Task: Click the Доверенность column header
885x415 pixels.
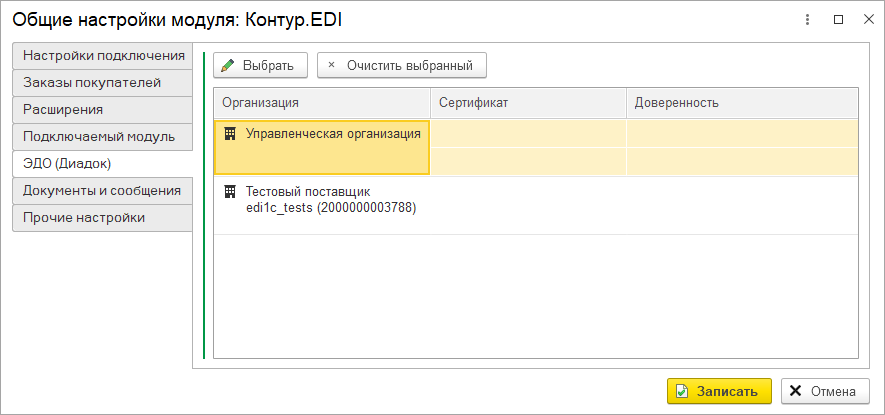Action: [742, 103]
